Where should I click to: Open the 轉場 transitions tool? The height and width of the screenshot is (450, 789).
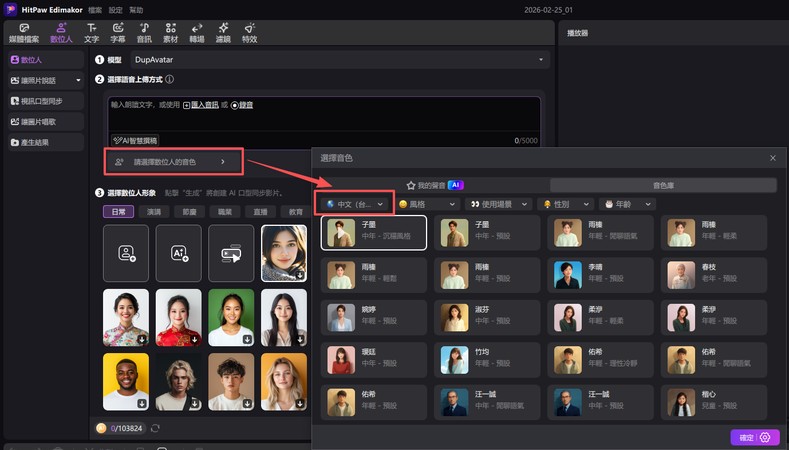point(196,32)
